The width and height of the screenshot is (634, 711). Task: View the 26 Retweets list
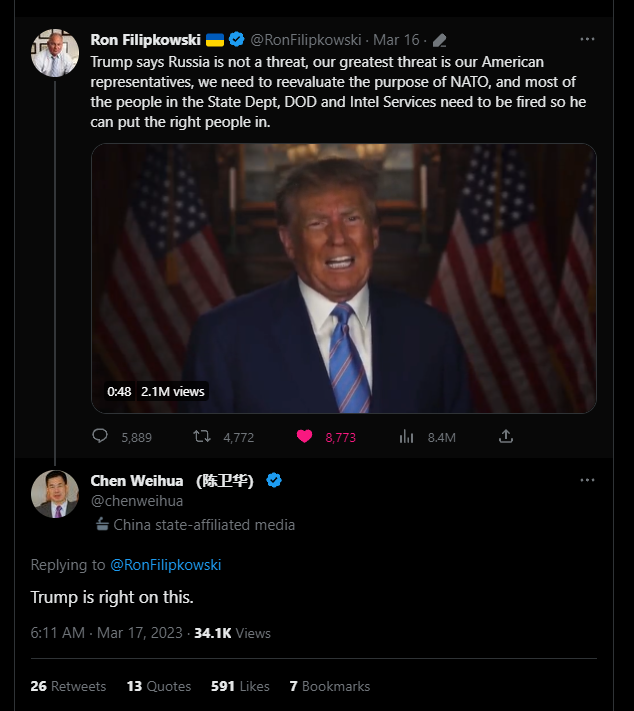(68, 686)
